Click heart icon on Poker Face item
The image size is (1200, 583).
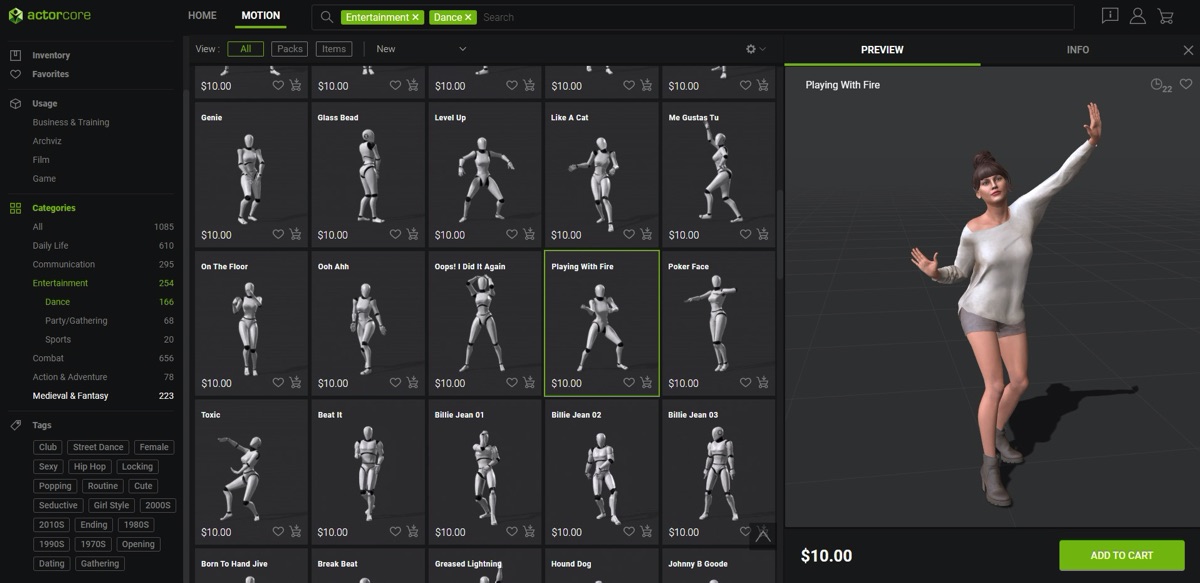(x=746, y=382)
